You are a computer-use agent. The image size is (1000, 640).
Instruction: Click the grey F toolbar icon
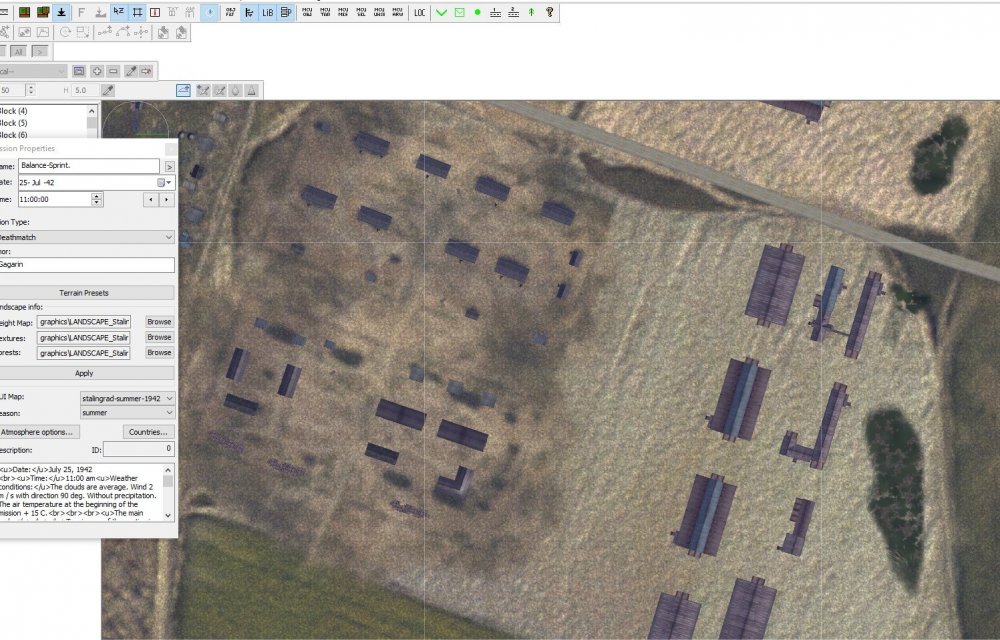[81, 12]
